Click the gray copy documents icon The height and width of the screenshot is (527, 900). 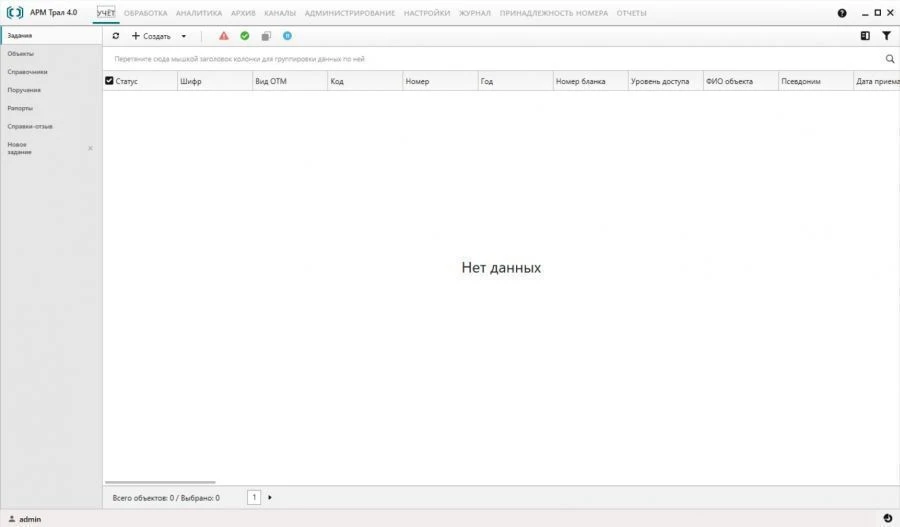(266, 36)
